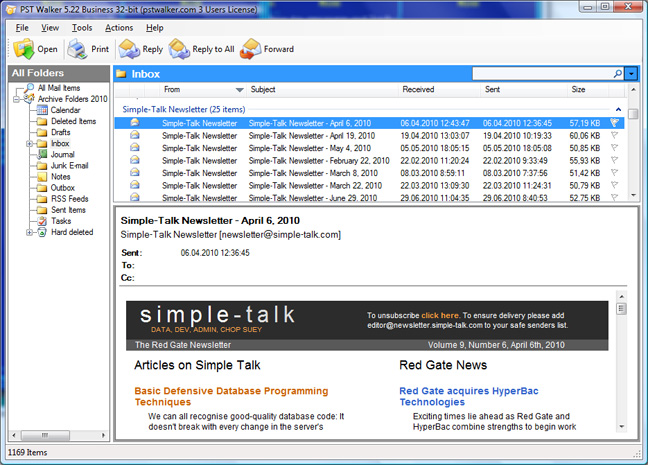Click the PST Walker title bar app icon
Image resolution: width=648 pixels, height=465 pixels.
click(x=11, y=9)
